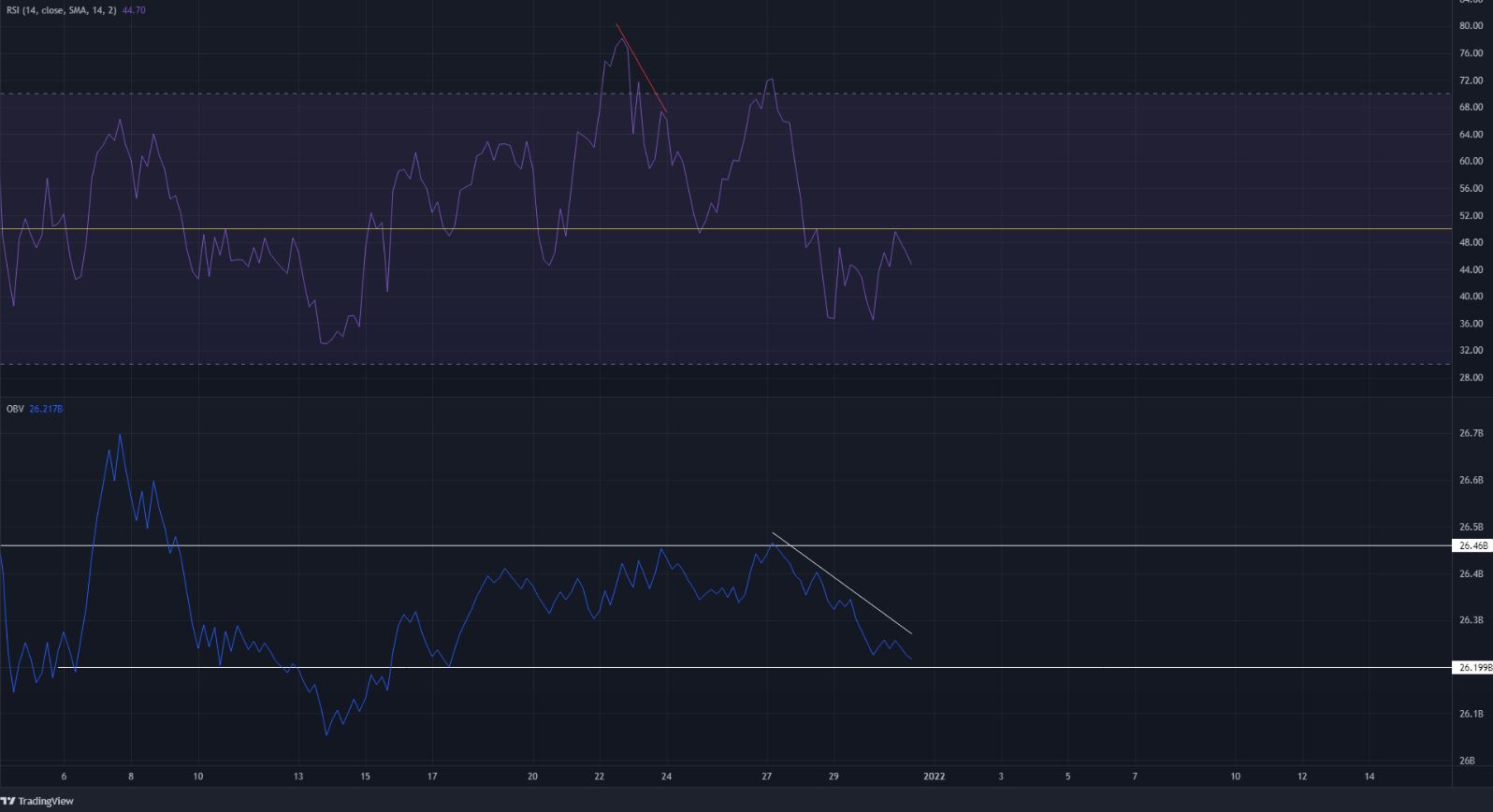Select the upper white horizontal line in OBV pane
The image size is (1493, 812).
pyautogui.click(x=725, y=545)
